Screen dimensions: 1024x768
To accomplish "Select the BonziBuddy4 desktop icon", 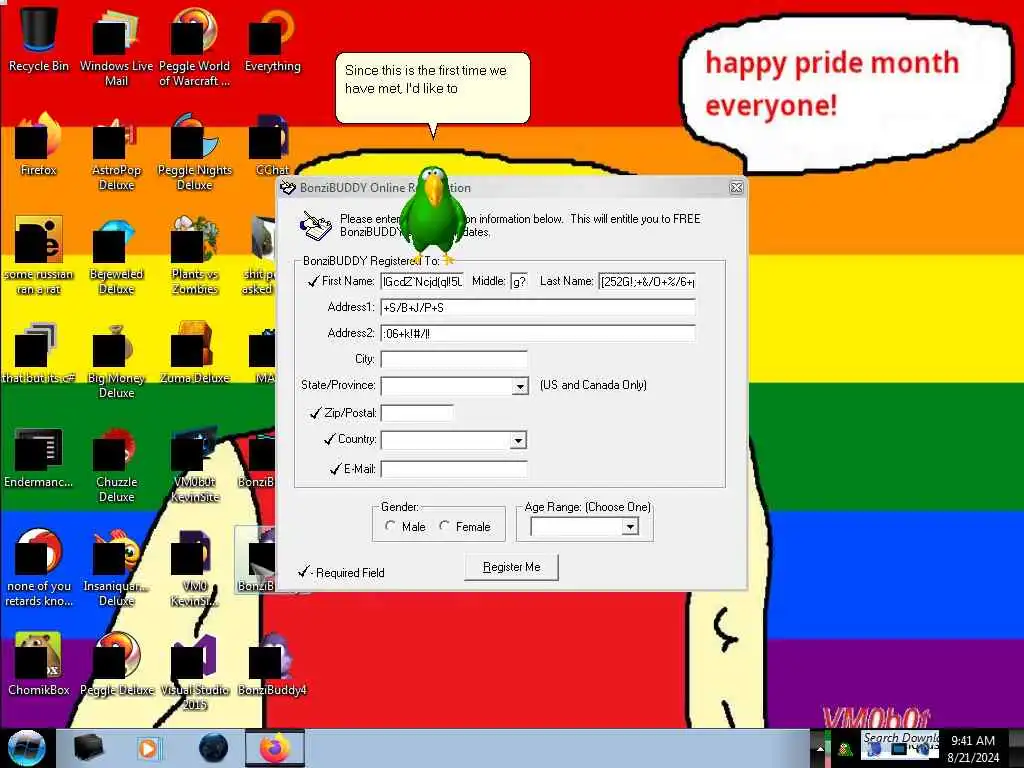I will 272,664.
